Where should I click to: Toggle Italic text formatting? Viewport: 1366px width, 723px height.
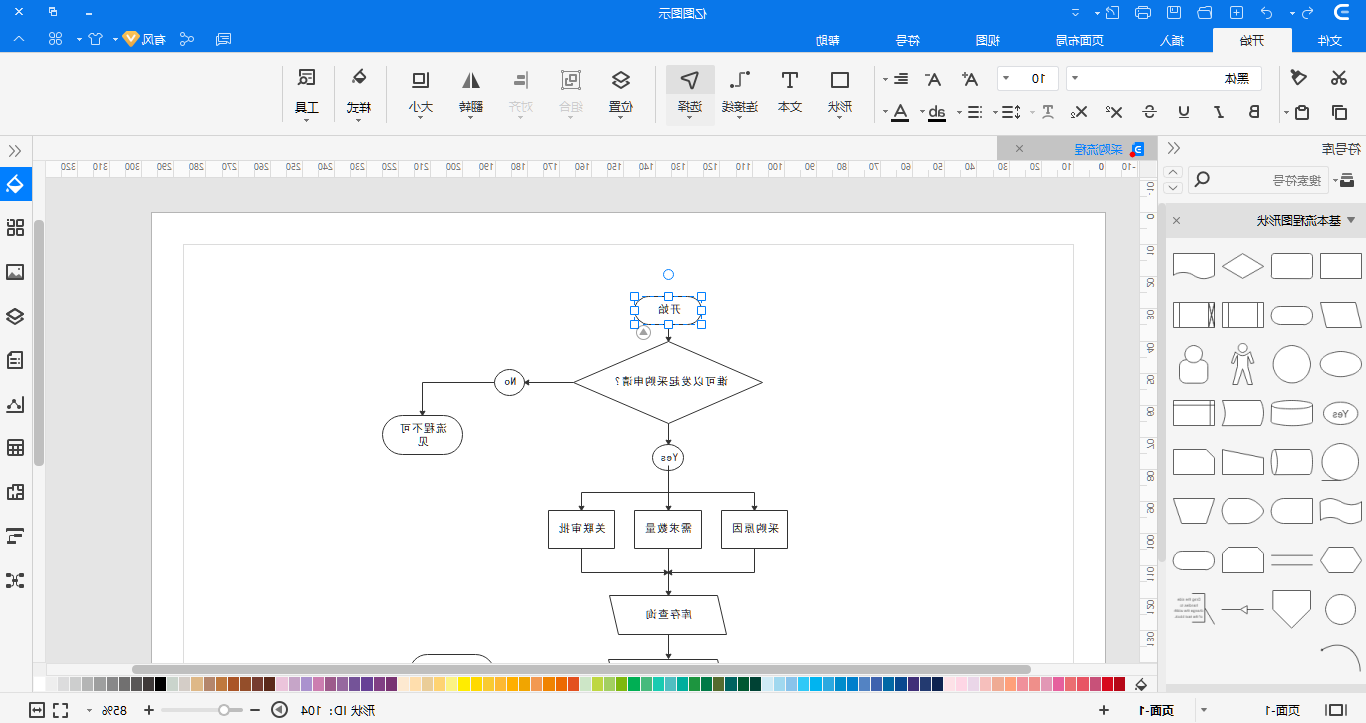tap(1219, 112)
